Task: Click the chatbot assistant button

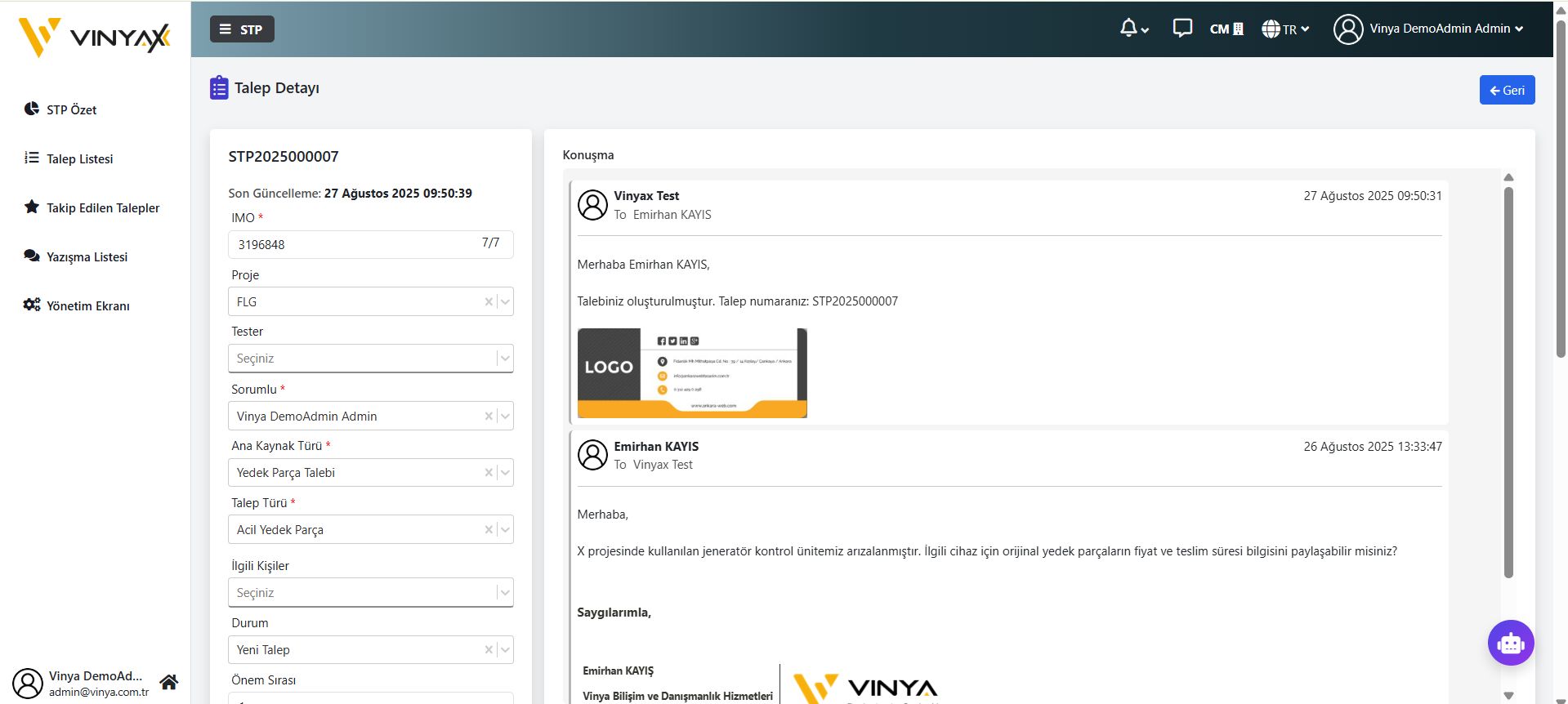Action: 1511,643
